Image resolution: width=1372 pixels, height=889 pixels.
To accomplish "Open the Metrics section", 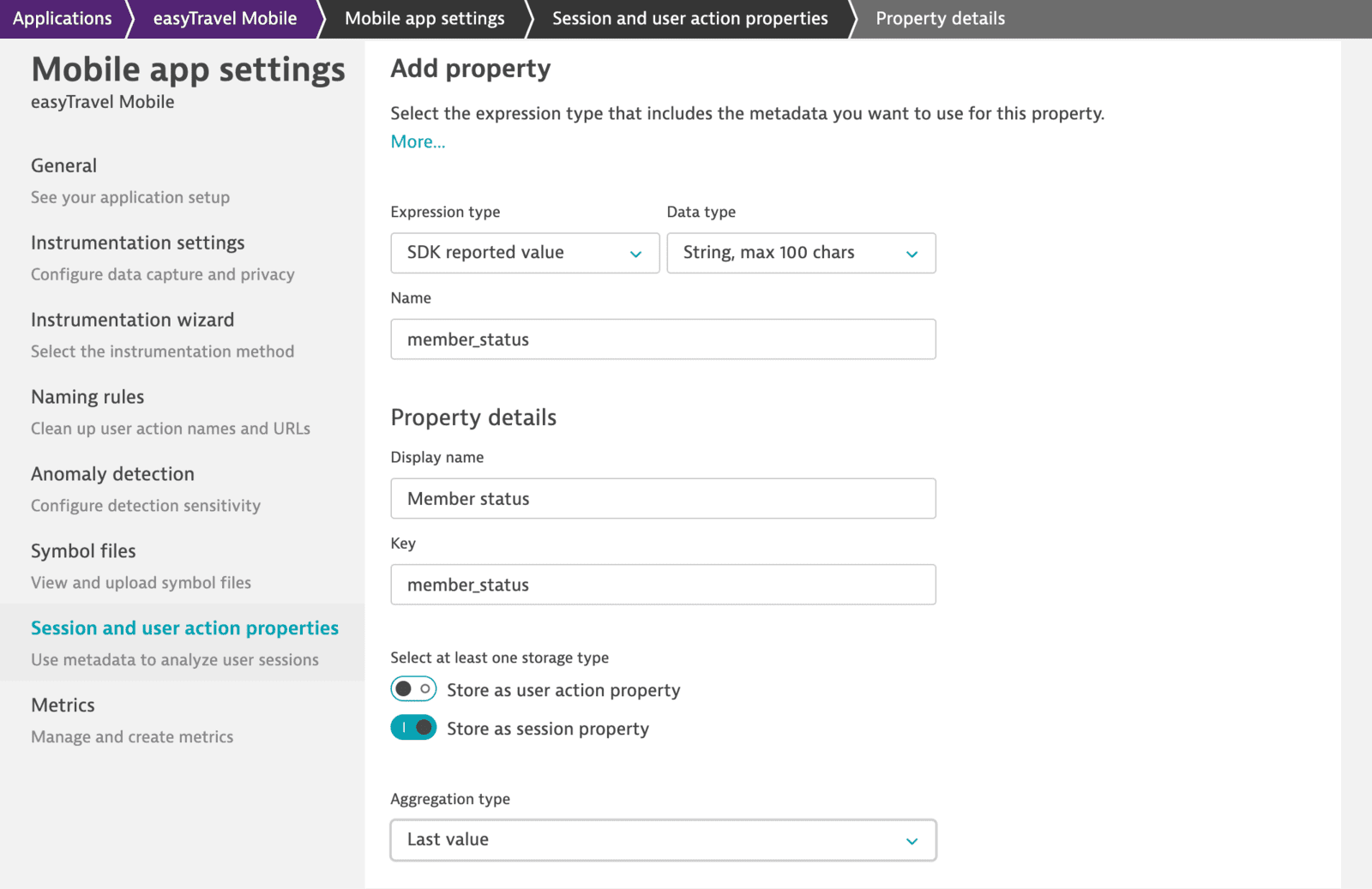I will 63,705.
